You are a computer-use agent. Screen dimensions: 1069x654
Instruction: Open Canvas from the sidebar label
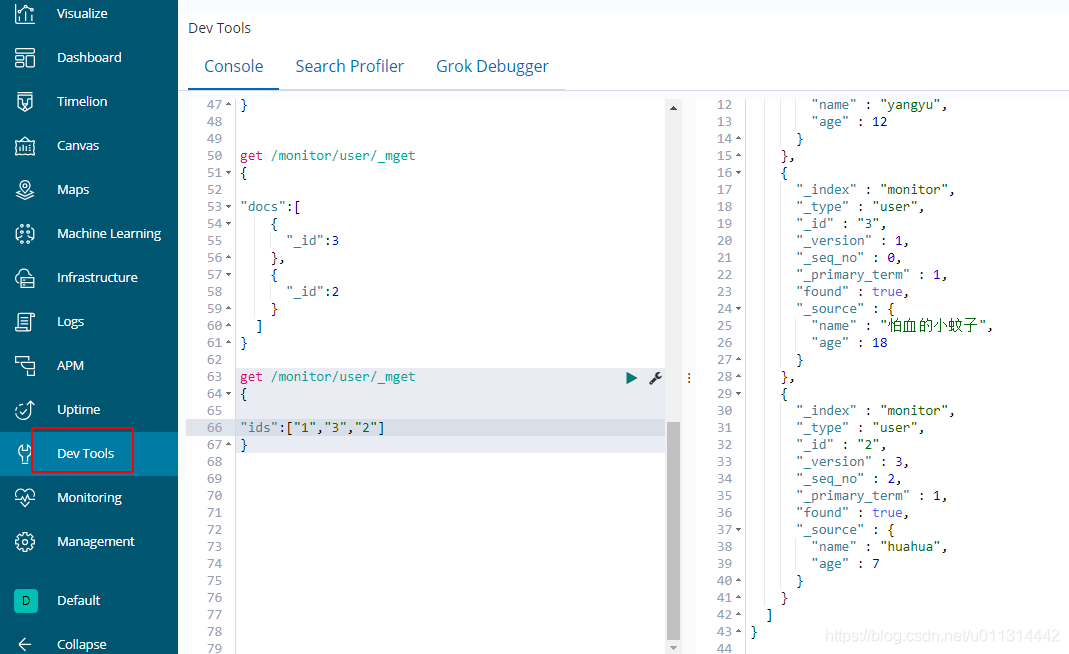coord(78,146)
